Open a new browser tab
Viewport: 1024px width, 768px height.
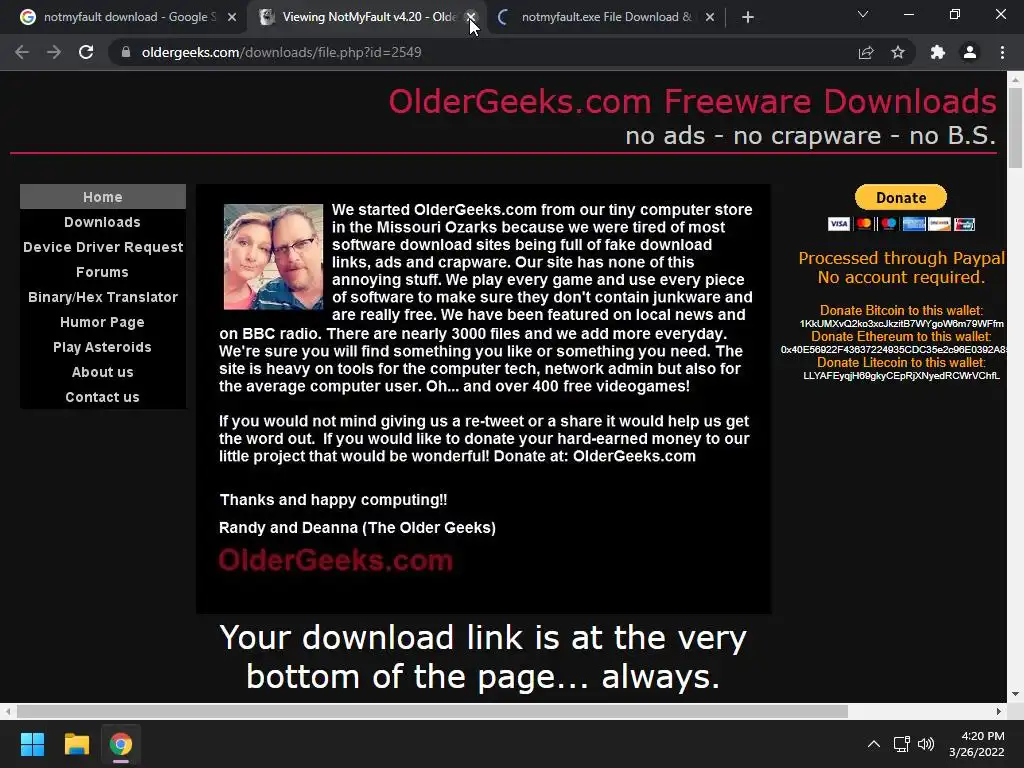tap(748, 17)
